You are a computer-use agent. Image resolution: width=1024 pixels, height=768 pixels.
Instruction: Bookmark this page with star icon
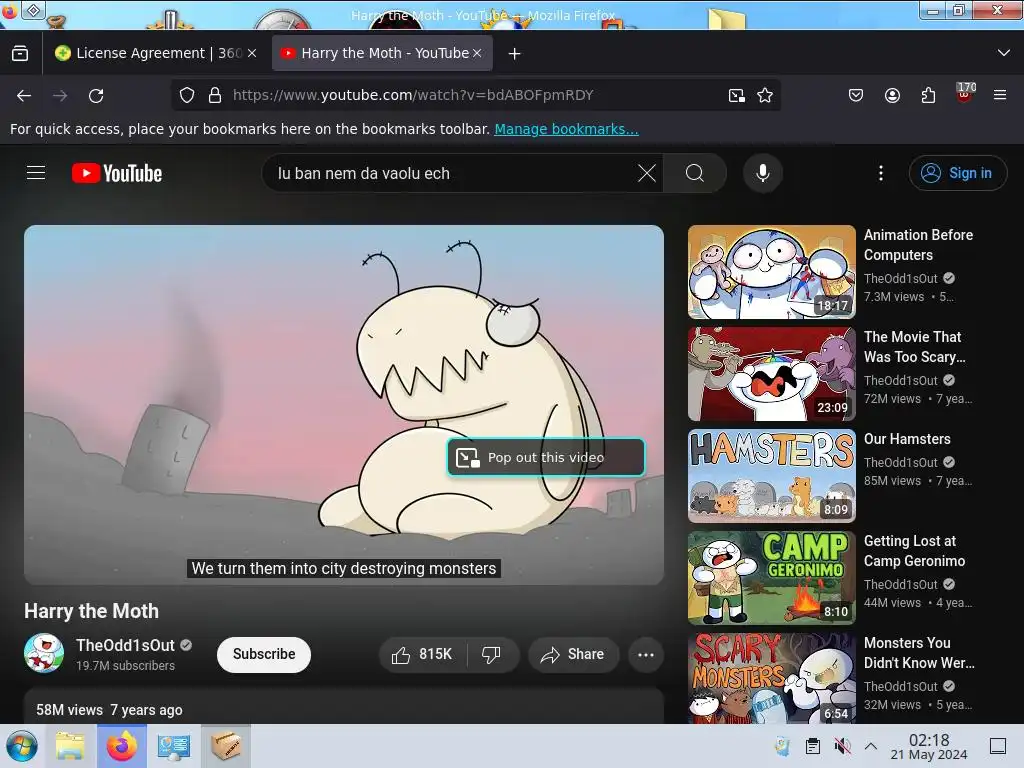pyautogui.click(x=765, y=95)
